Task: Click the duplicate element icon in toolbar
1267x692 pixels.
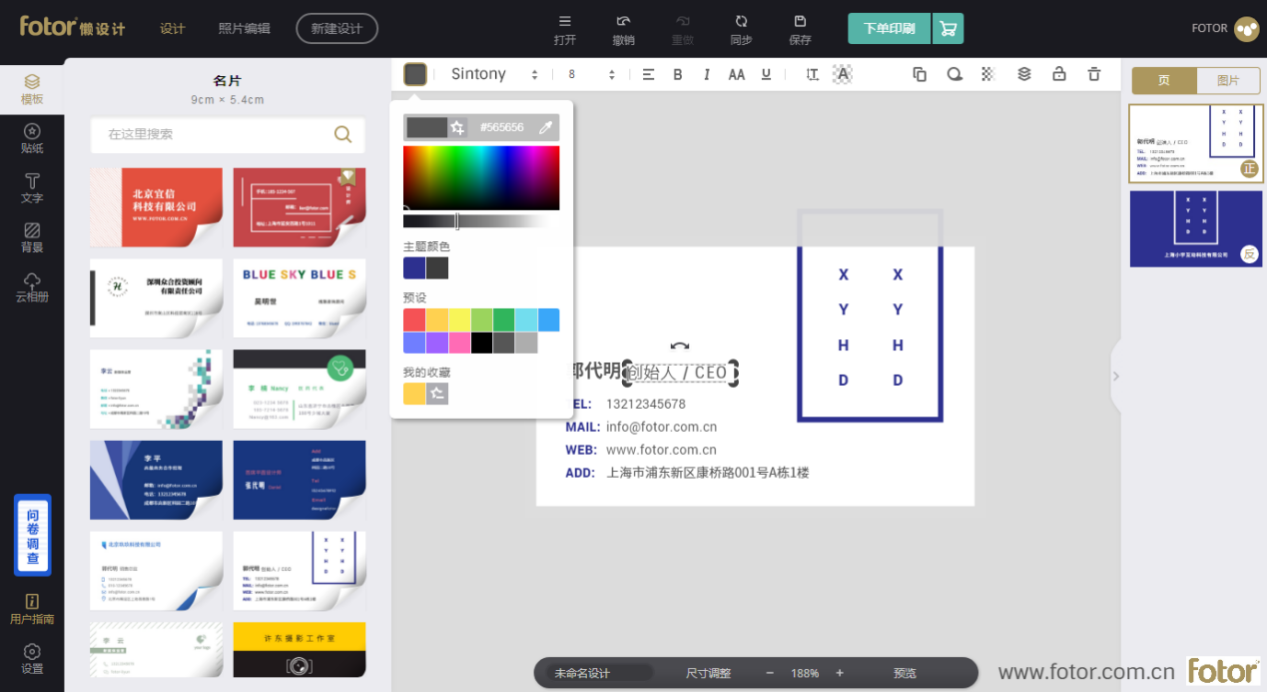Action: pos(920,74)
